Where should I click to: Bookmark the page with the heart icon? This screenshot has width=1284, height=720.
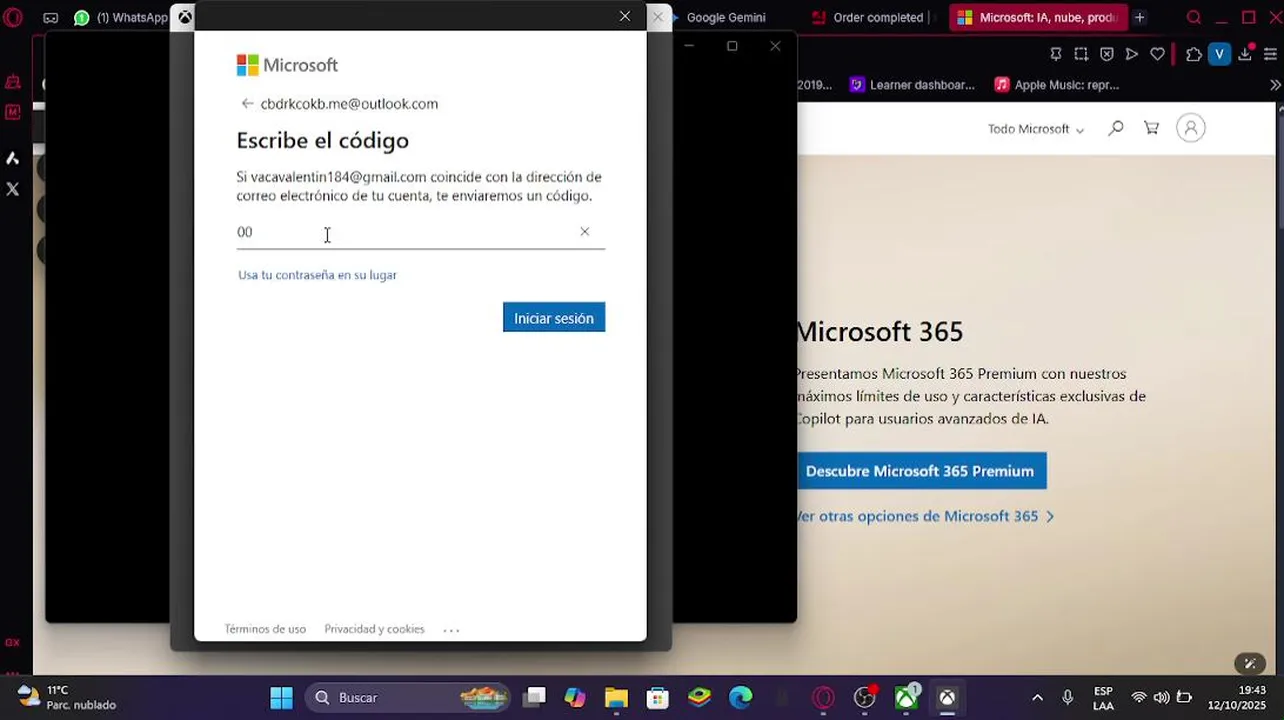click(x=1157, y=54)
